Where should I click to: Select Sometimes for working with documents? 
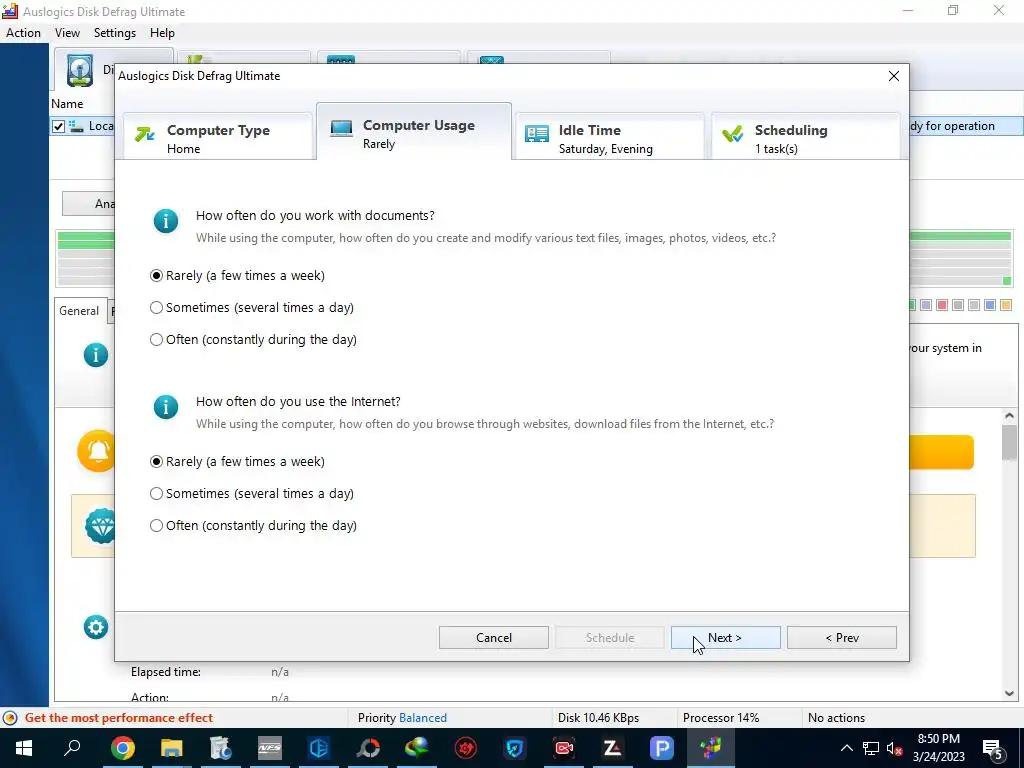pos(252,308)
